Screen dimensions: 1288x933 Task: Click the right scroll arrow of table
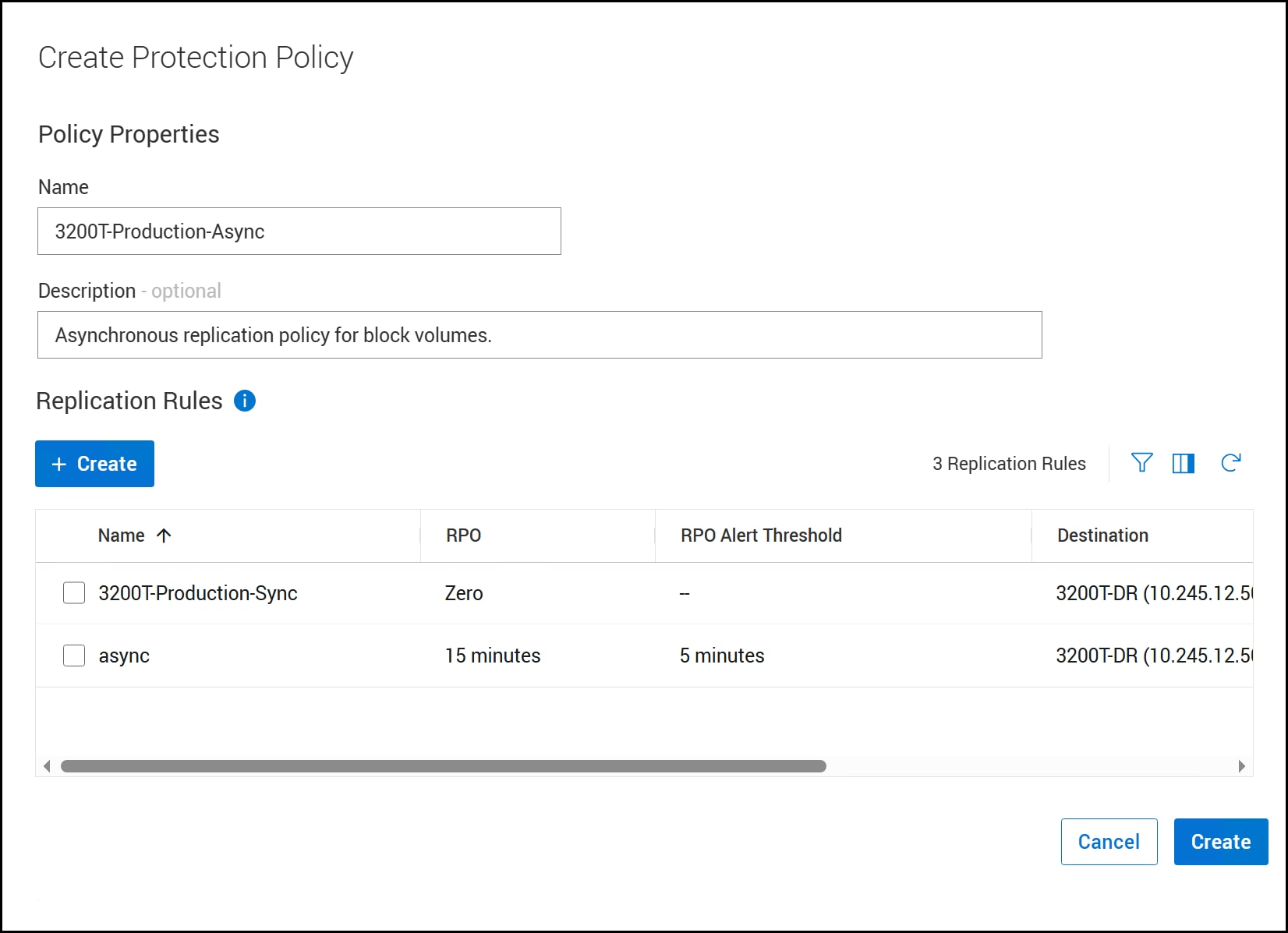[1241, 766]
